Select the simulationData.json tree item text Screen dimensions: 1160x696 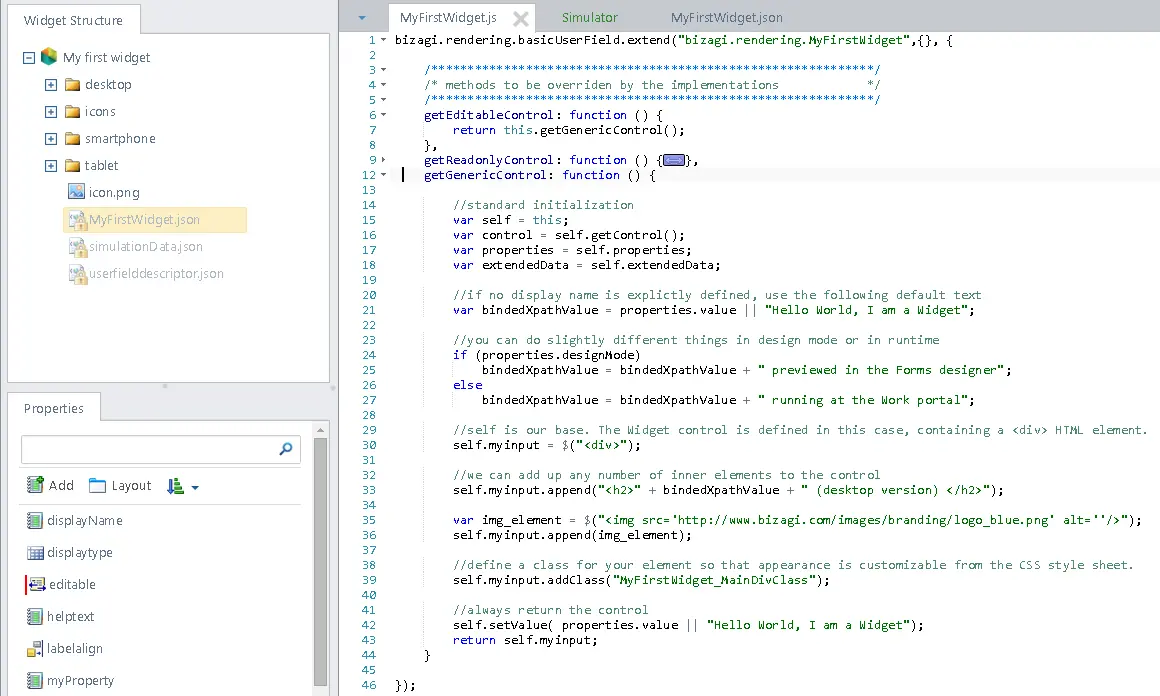click(146, 246)
